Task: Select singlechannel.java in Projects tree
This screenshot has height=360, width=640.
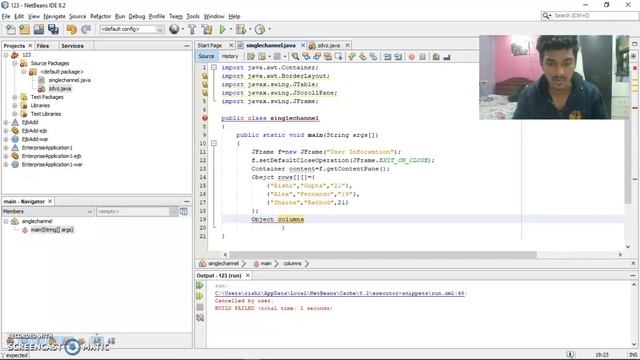Action: [x=69, y=80]
